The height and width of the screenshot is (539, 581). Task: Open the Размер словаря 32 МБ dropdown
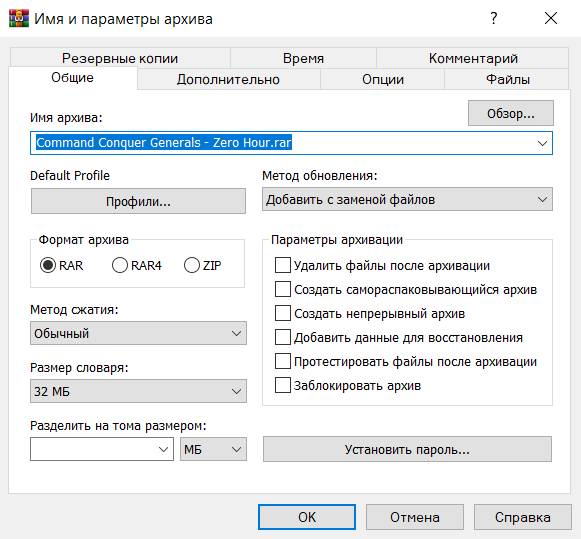138,391
